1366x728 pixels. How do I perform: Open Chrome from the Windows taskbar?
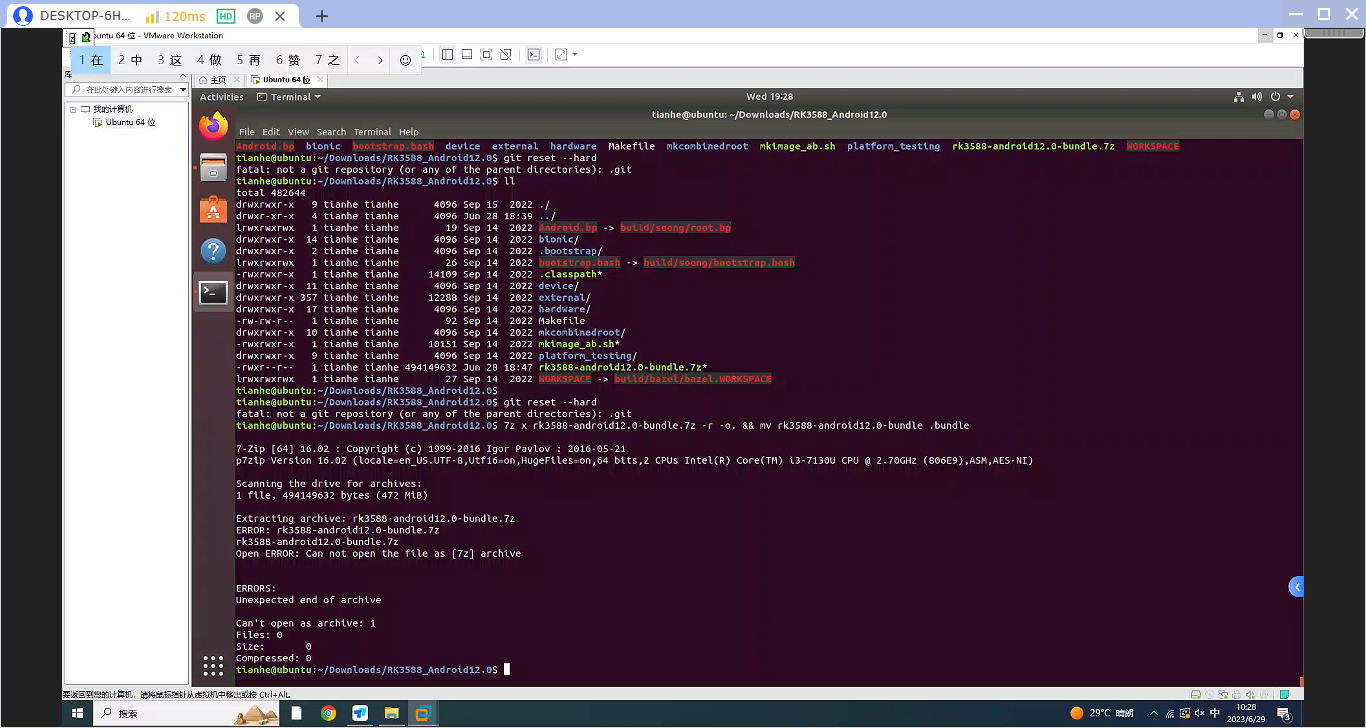click(x=328, y=713)
